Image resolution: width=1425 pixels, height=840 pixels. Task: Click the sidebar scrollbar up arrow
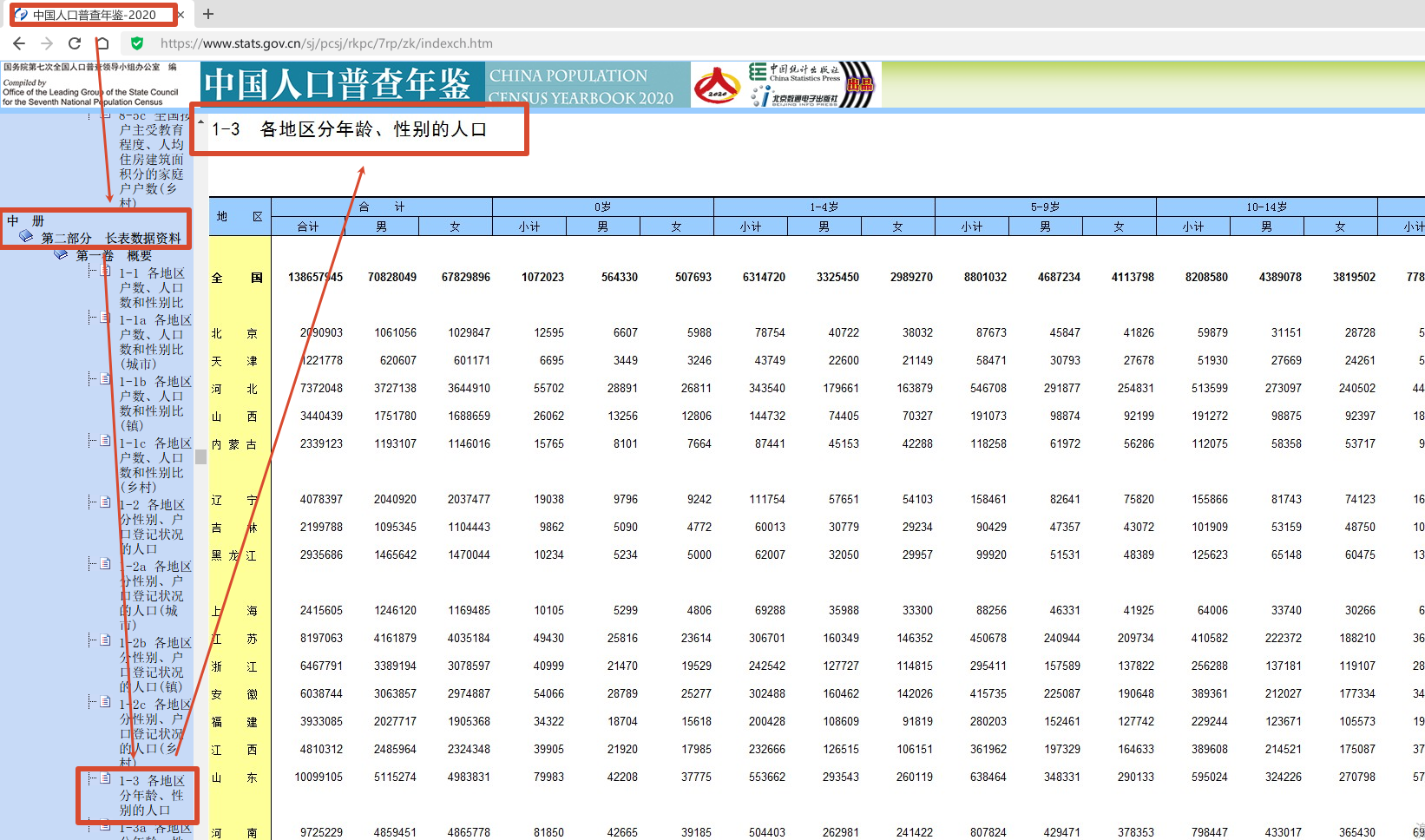[201, 121]
